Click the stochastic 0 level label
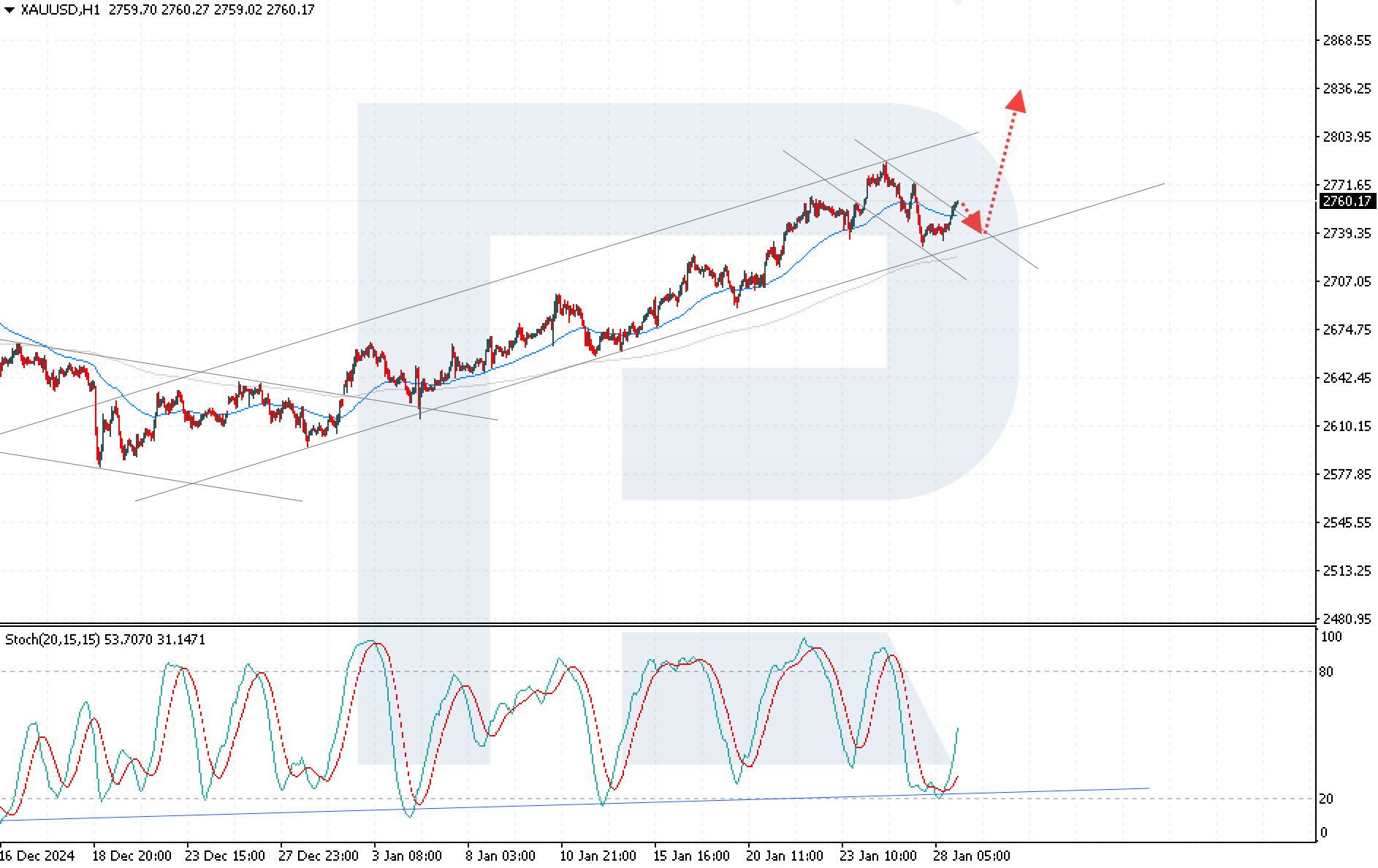Image resolution: width=1378 pixels, height=868 pixels. tap(1324, 833)
